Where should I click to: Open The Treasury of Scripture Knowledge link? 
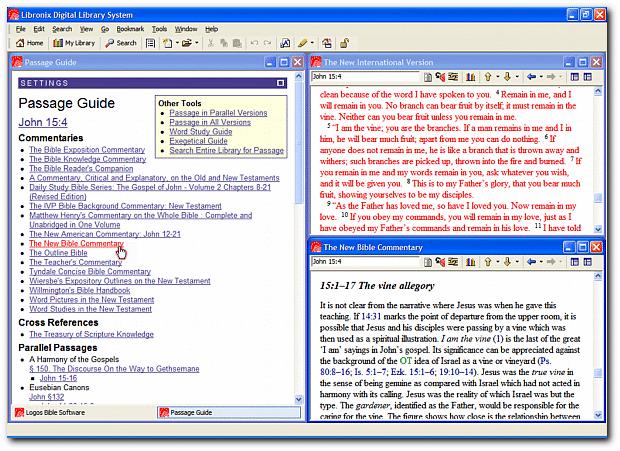[91, 334]
